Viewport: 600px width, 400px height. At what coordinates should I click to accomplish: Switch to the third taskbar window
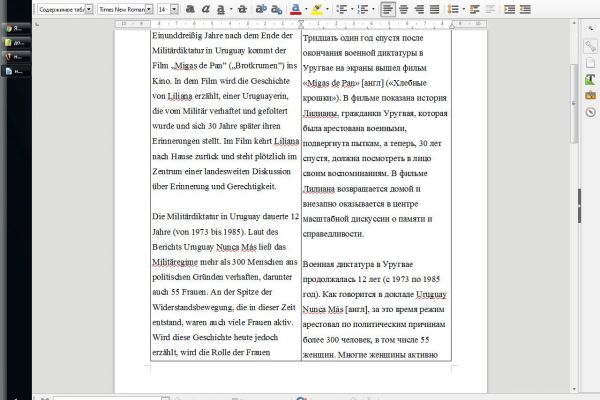(15, 57)
